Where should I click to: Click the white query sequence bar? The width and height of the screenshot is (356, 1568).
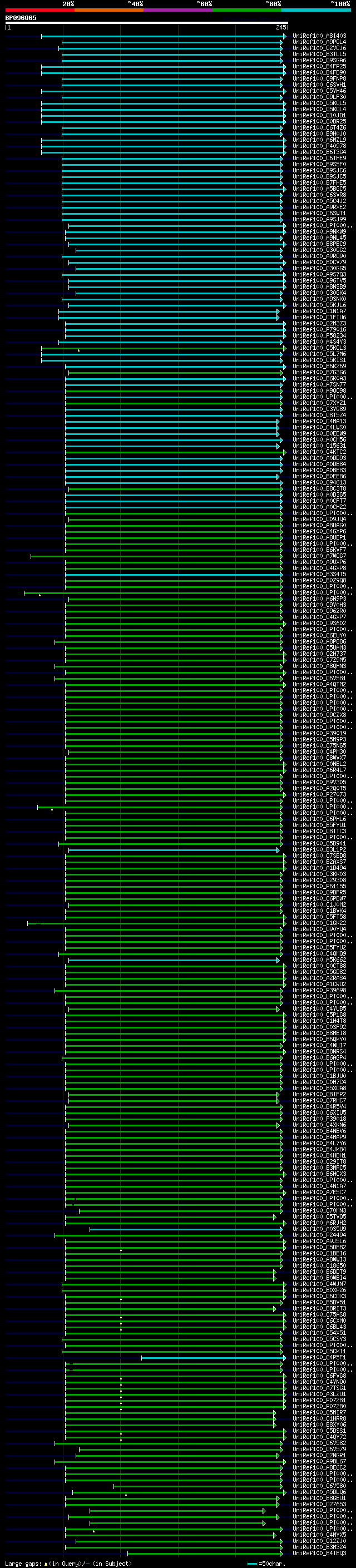click(x=147, y=23)
